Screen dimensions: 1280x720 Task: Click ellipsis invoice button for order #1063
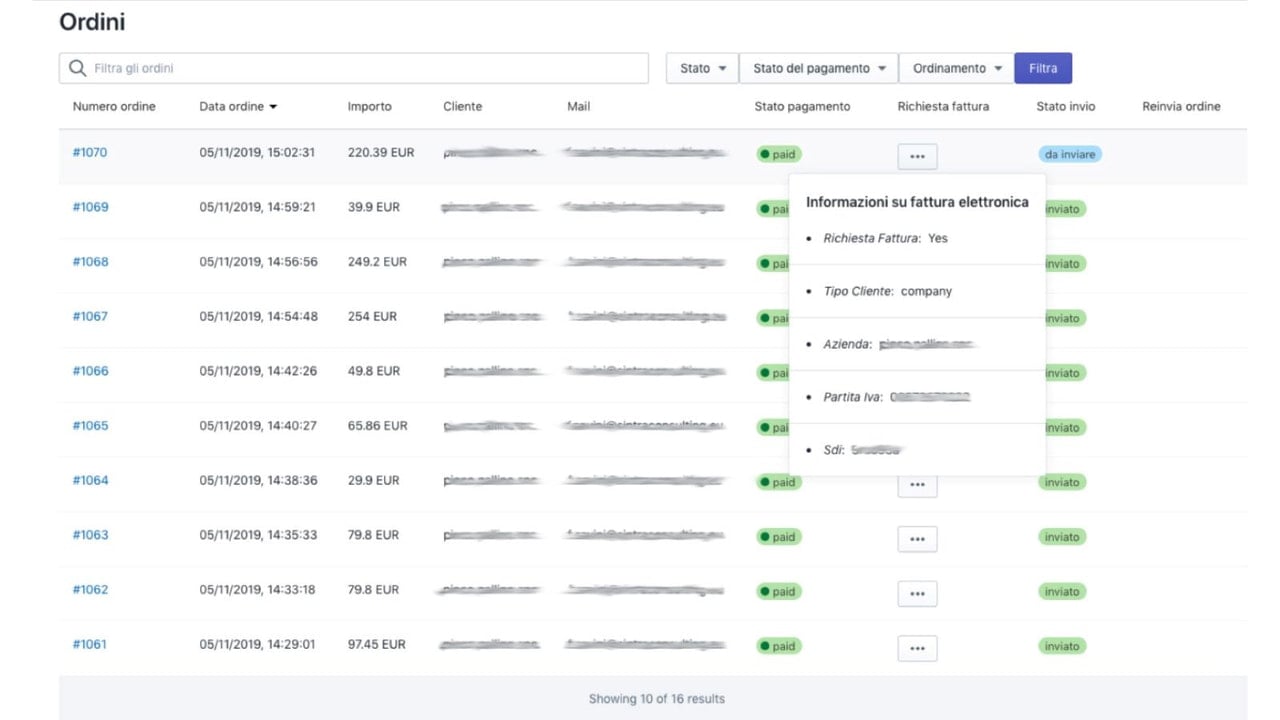(917, 539)
